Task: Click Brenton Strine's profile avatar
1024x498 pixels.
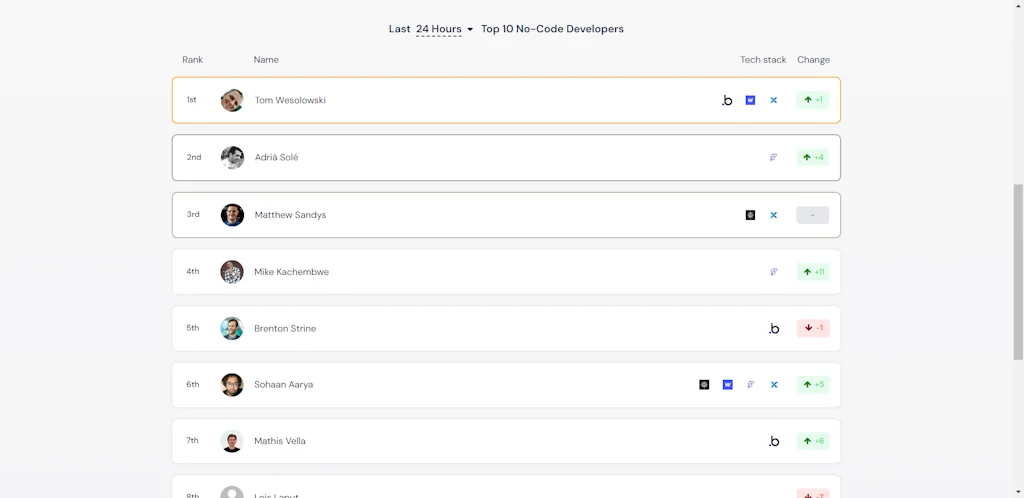Action: (232, 328)
